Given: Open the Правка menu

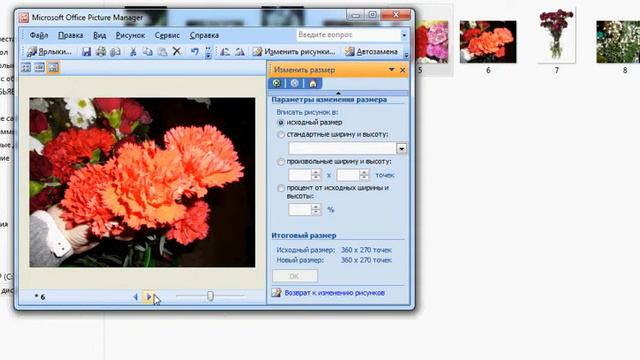Looking at the screenshot, I should click(71, 36).
